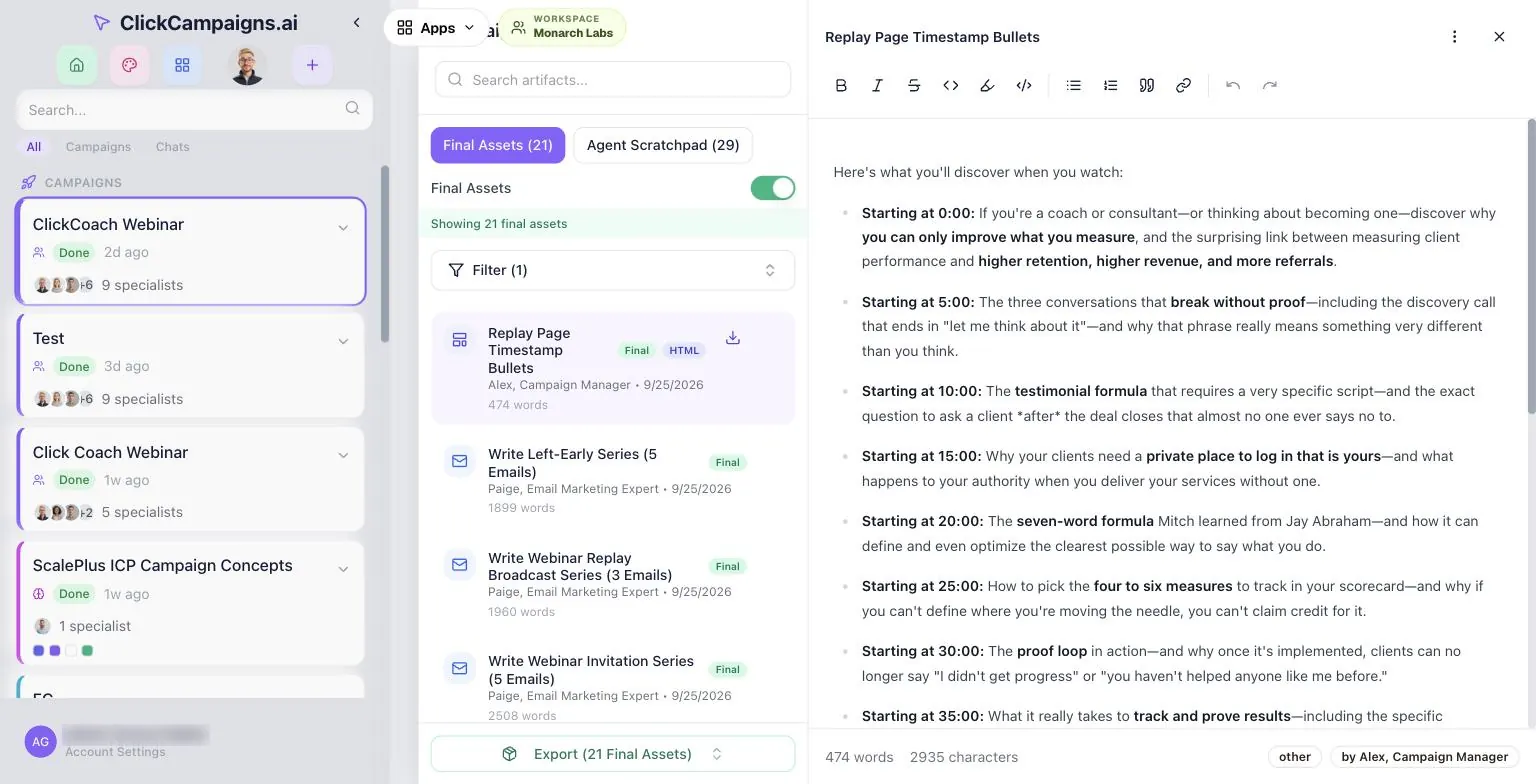Toggle bold formatting in the editor
Viewport: 1536px width, 784px height.
tap(841, 86)
